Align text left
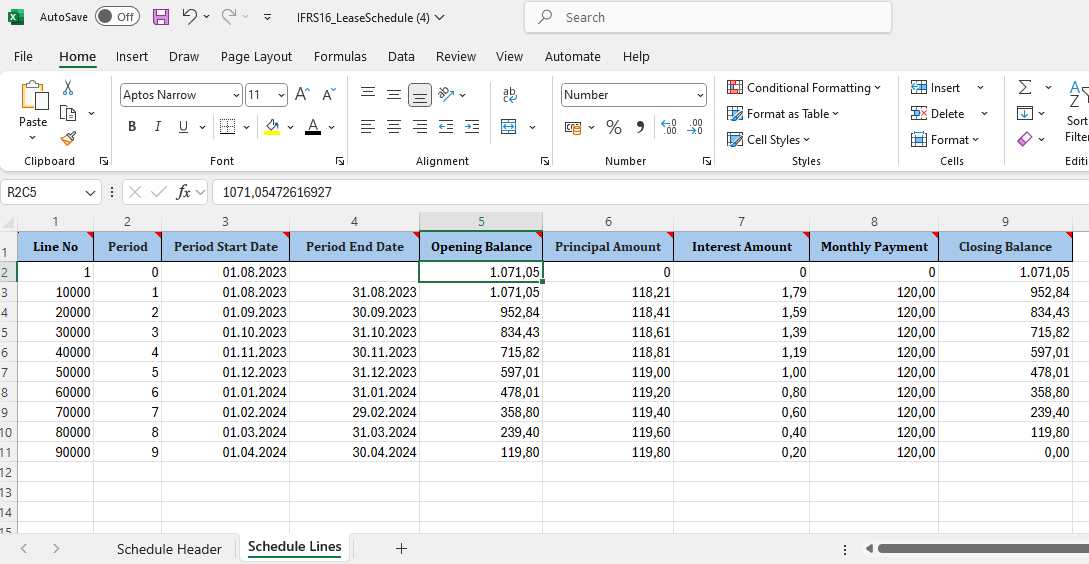Image resolution: width=1089 pixels, height=564 pixels. pyautogui.click(x=368, y=126)
